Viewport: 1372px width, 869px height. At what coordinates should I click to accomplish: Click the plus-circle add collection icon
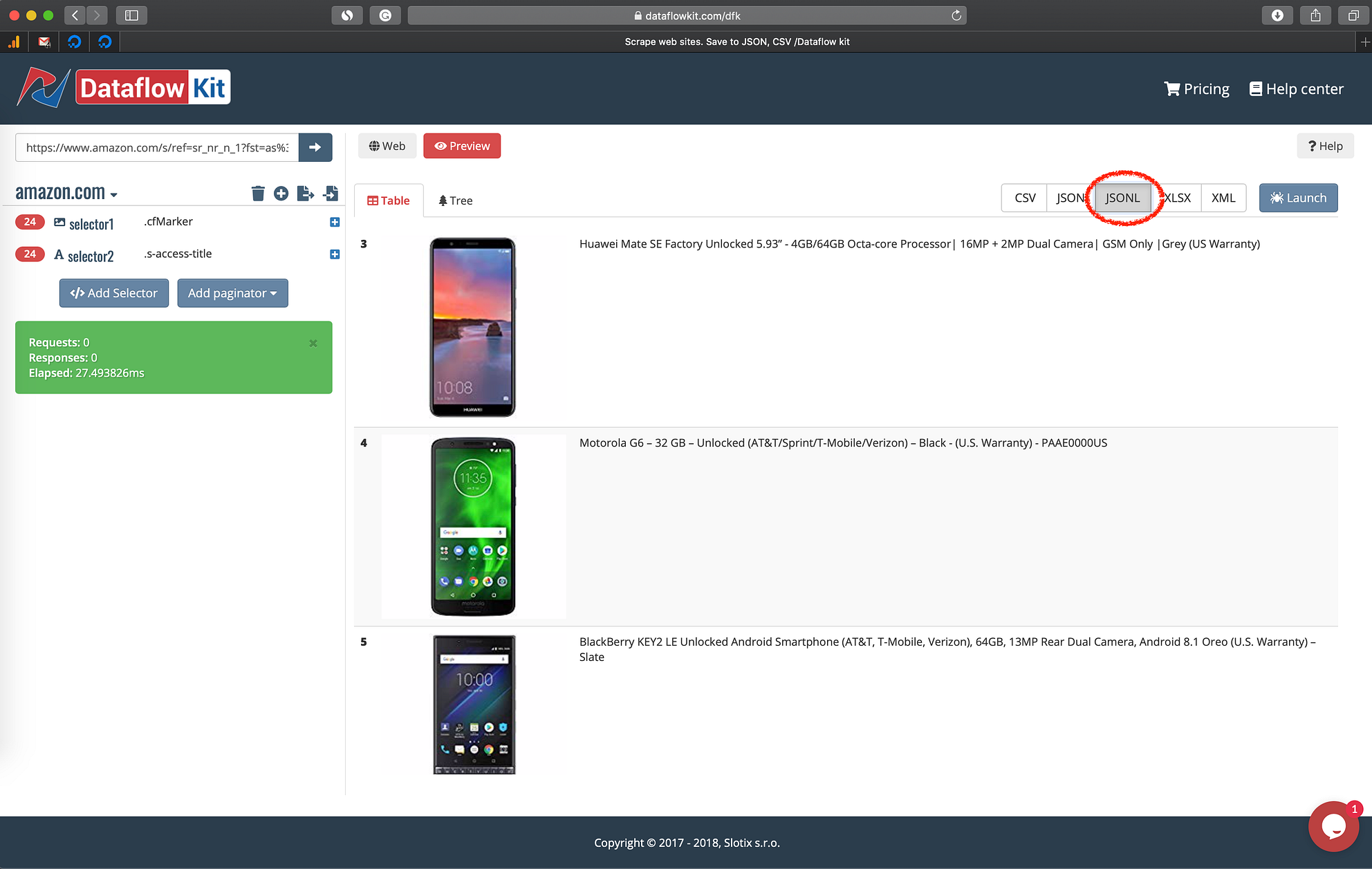pos(281,194)
